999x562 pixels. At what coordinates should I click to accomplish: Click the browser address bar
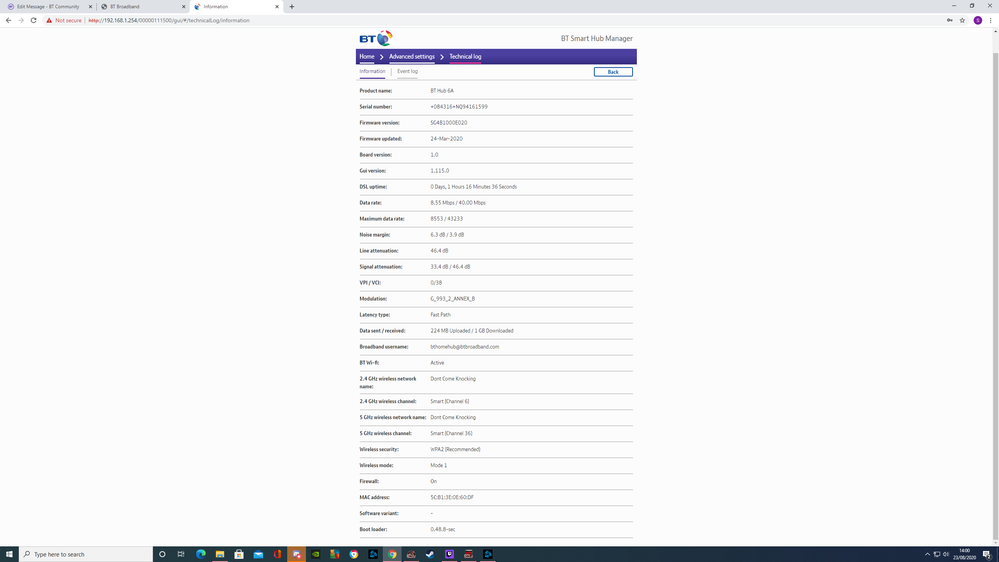pos(500,20)
